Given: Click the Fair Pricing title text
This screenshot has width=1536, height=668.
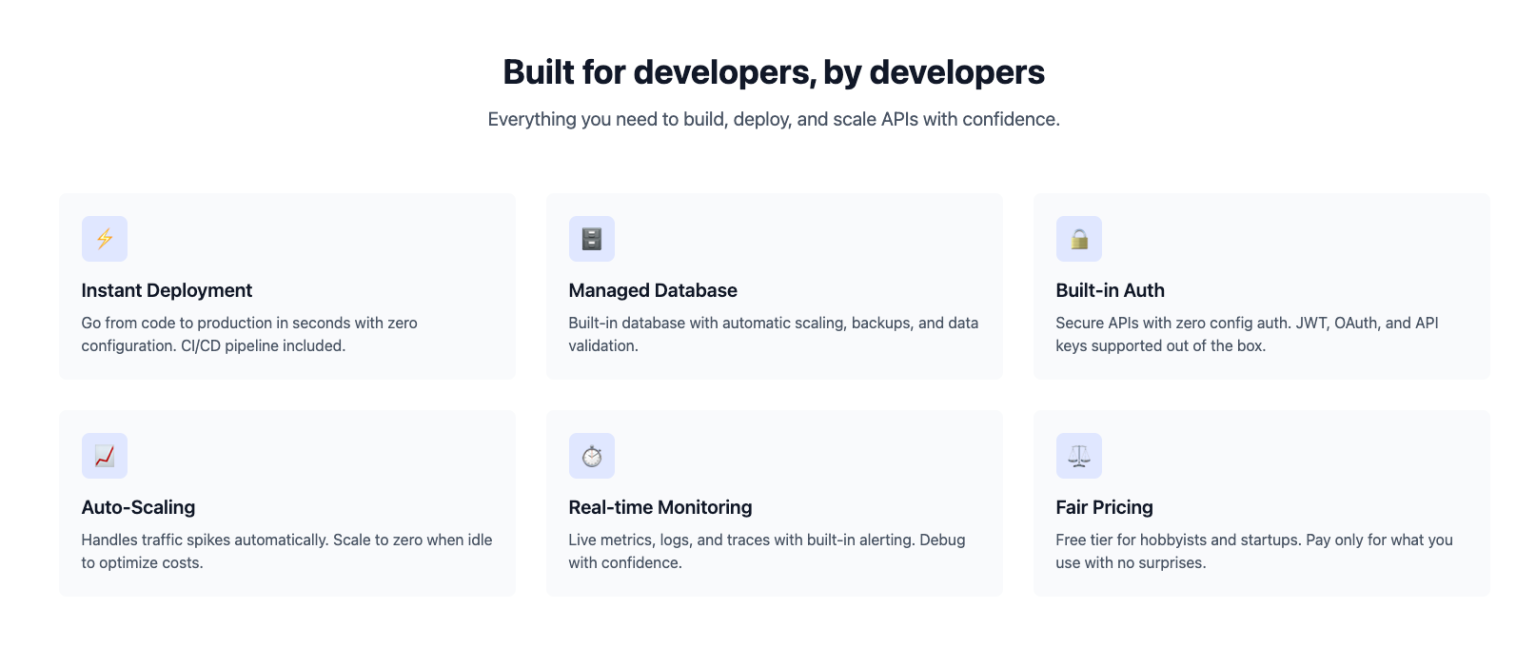Looking at the screenshot, I should 1105,507.
